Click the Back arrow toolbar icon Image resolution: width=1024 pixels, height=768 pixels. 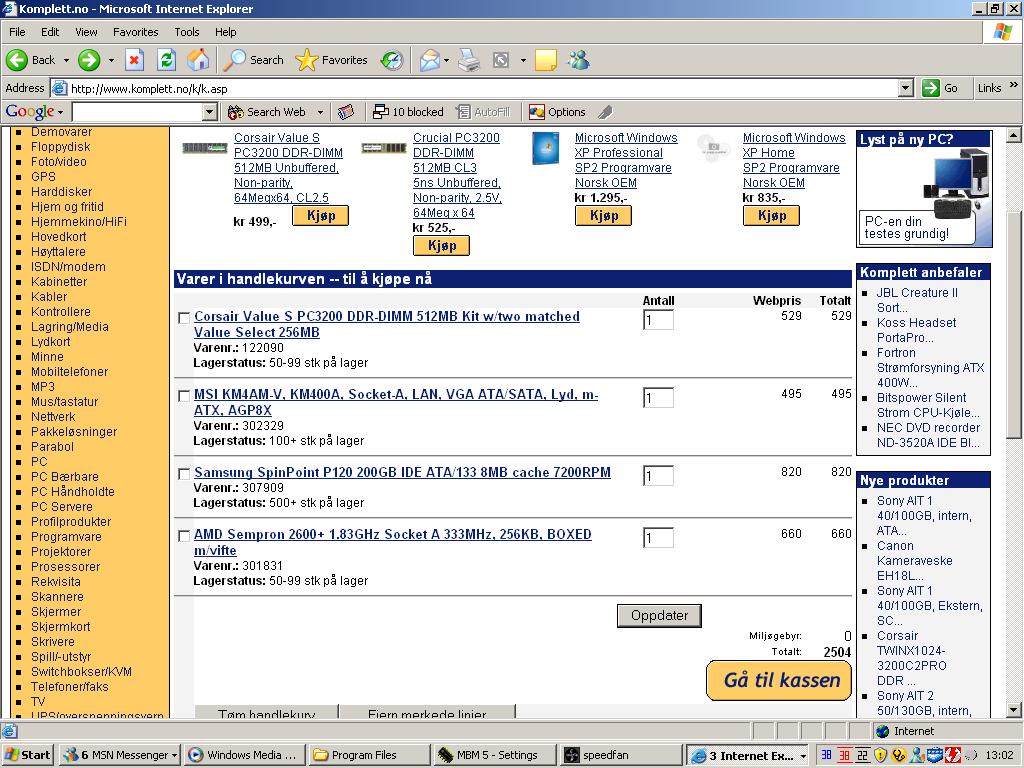(x=17, y=60)
